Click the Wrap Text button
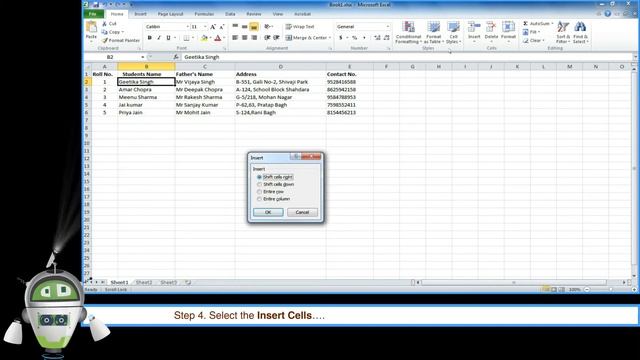 [300, 27]
